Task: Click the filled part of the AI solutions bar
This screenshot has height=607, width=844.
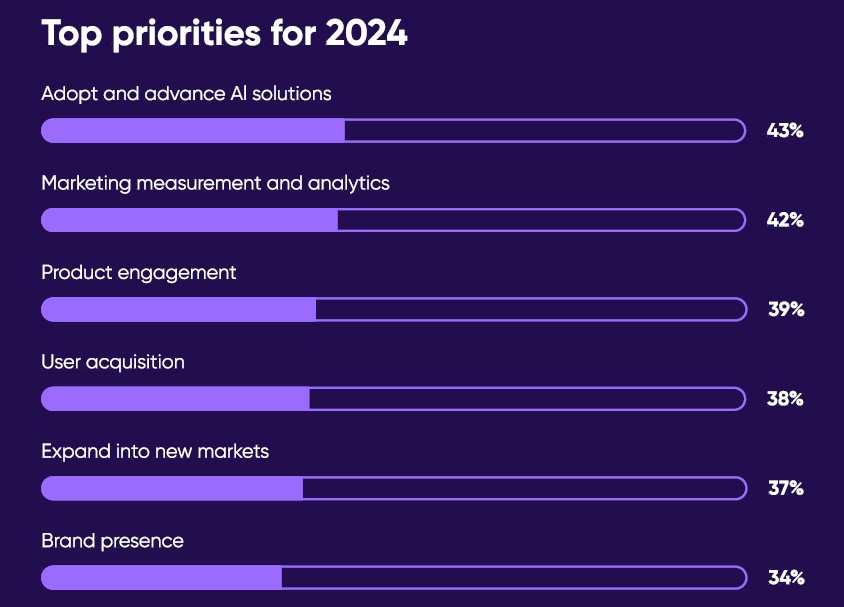Action: tap(193, 130)
